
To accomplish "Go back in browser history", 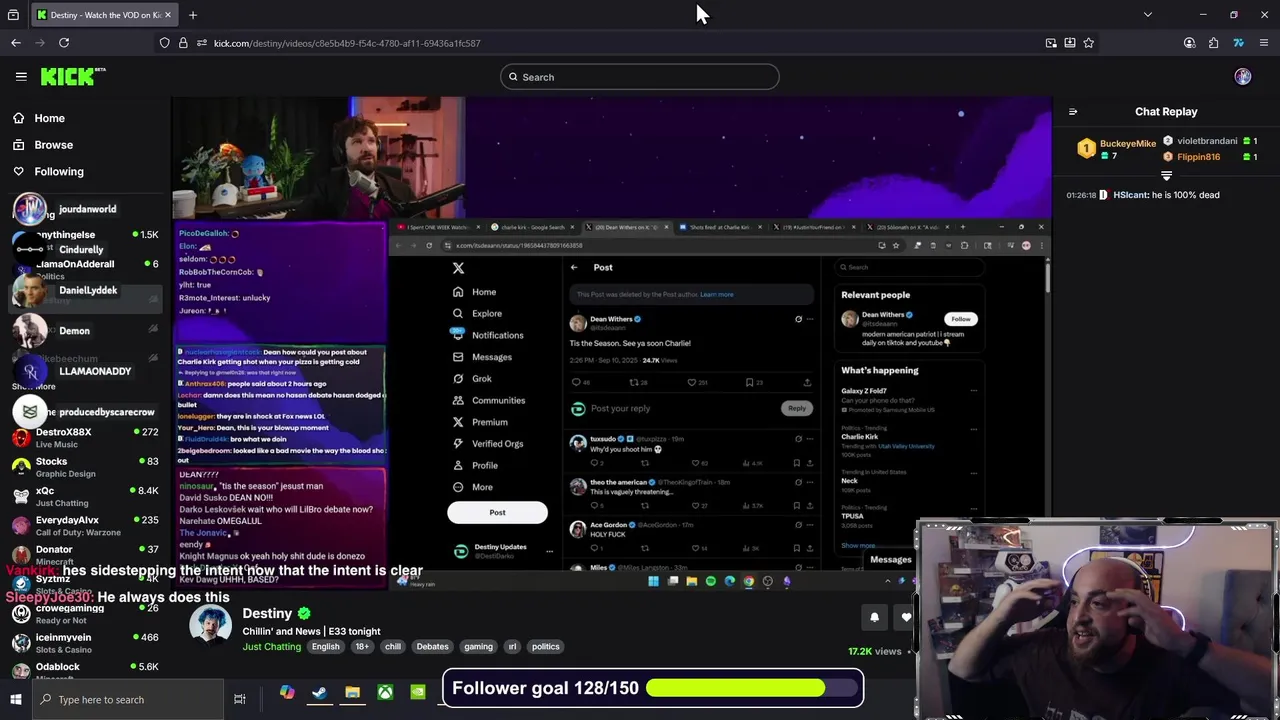I will click(x=16, y=43).
